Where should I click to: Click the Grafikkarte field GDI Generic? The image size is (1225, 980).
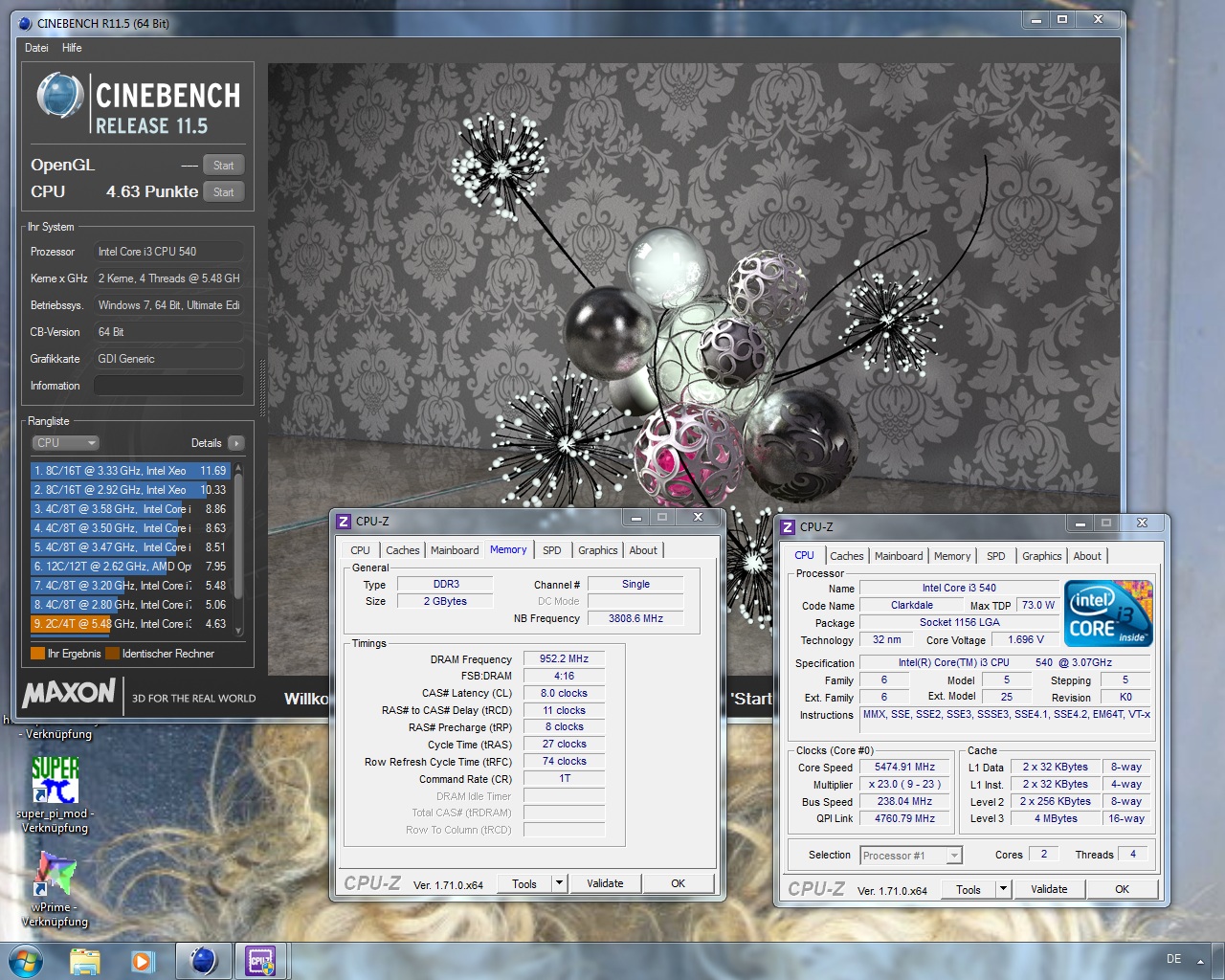[168, 359]
